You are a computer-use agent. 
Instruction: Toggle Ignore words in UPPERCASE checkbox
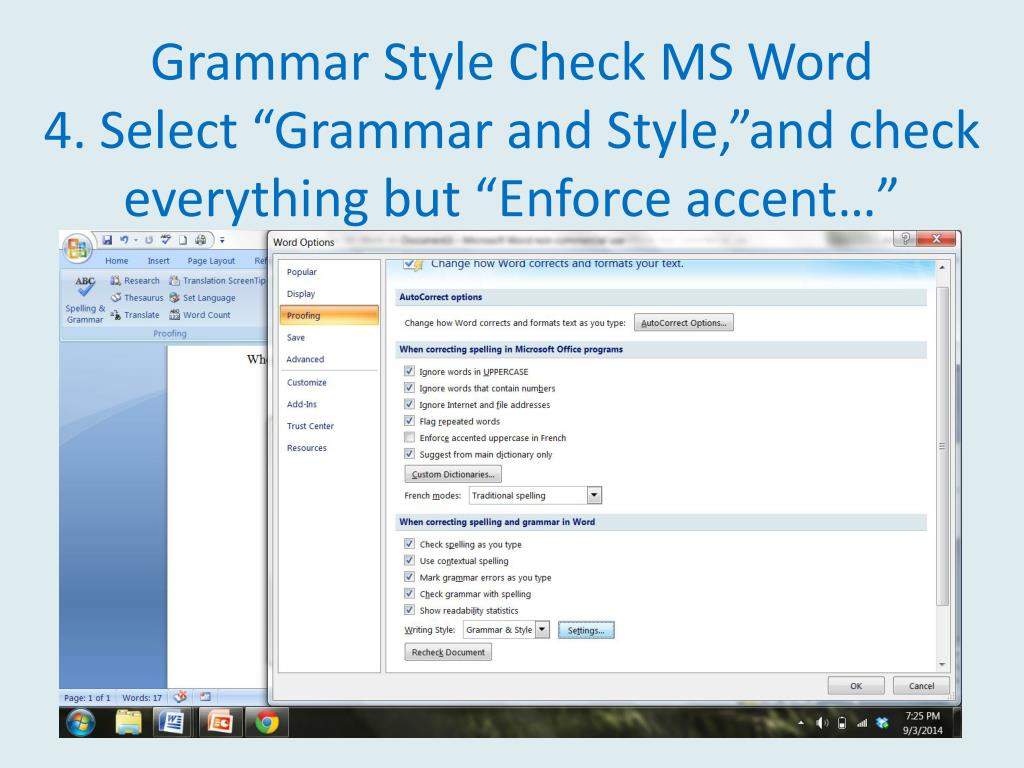[409, 371]
